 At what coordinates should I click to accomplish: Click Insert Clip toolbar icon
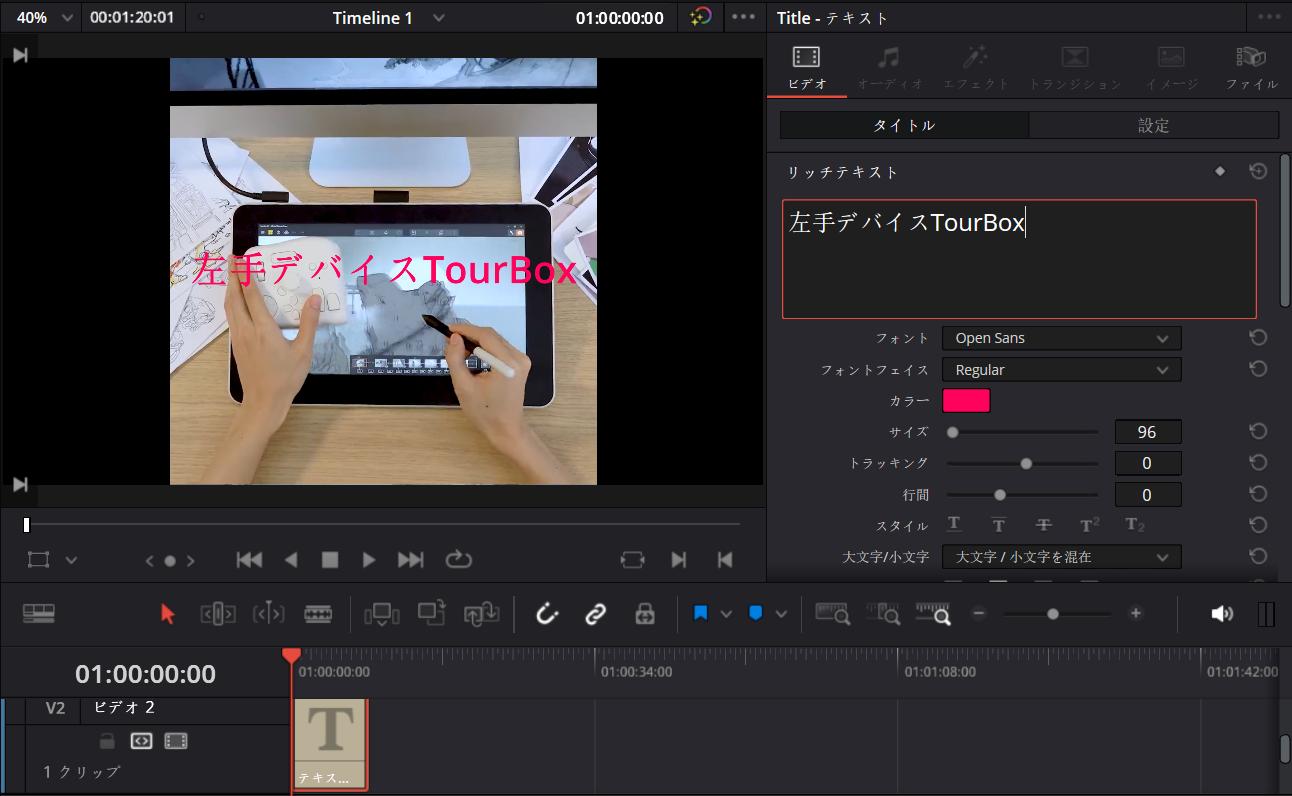point(381,614)
